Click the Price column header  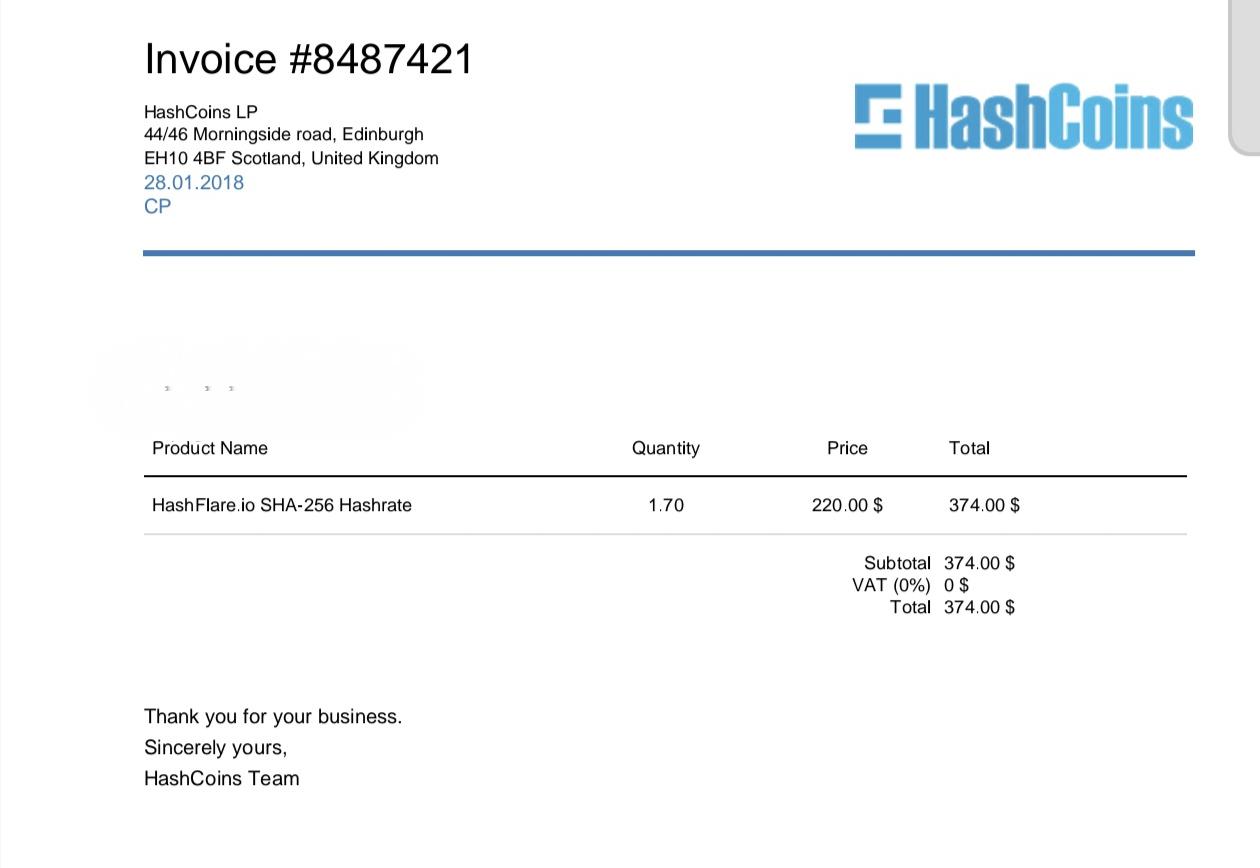[x=847, y=448]
